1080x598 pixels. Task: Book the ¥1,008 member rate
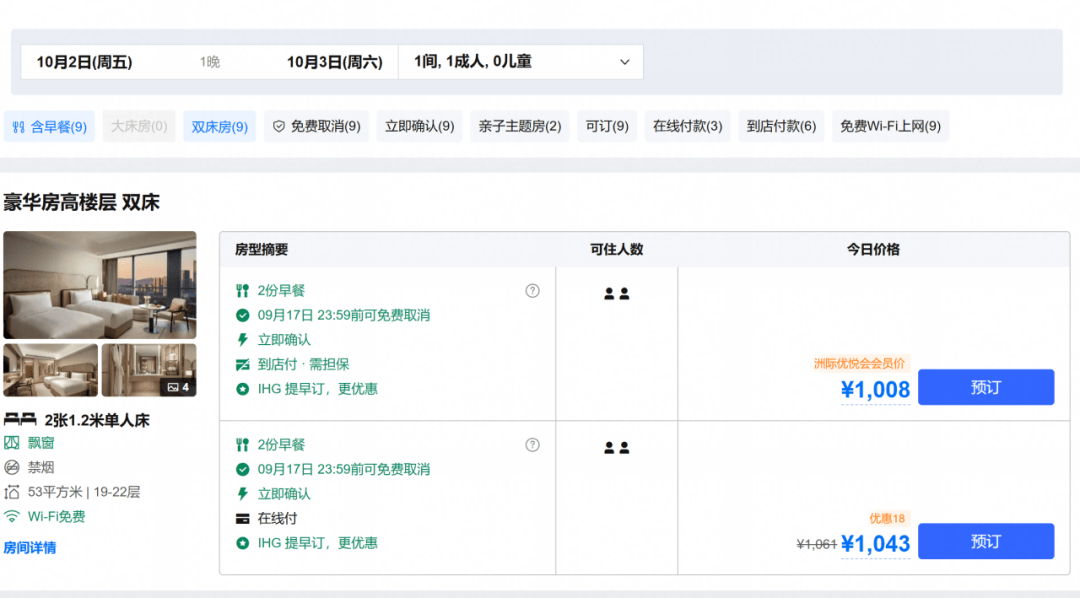(x=986, y=387)
